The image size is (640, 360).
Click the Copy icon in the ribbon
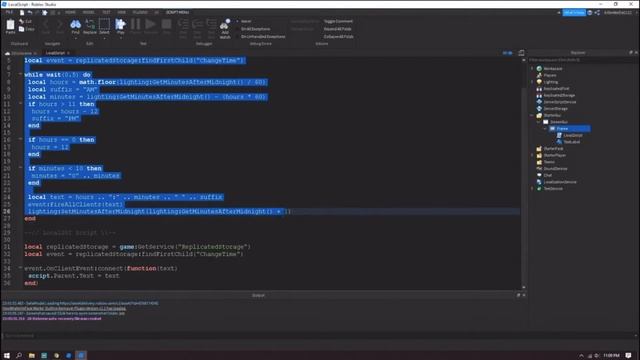coord(22,29)
